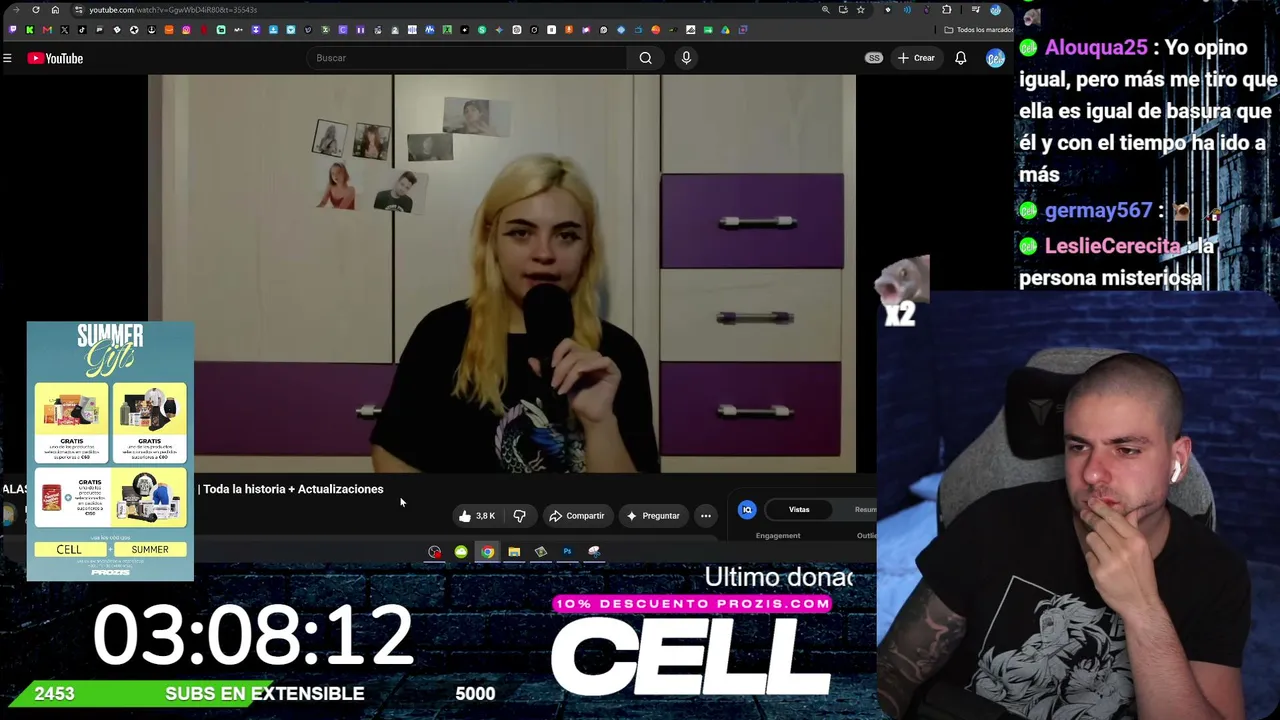Click the 'SUMMER' code on the Summer Gifts ad

pos(150,549)
